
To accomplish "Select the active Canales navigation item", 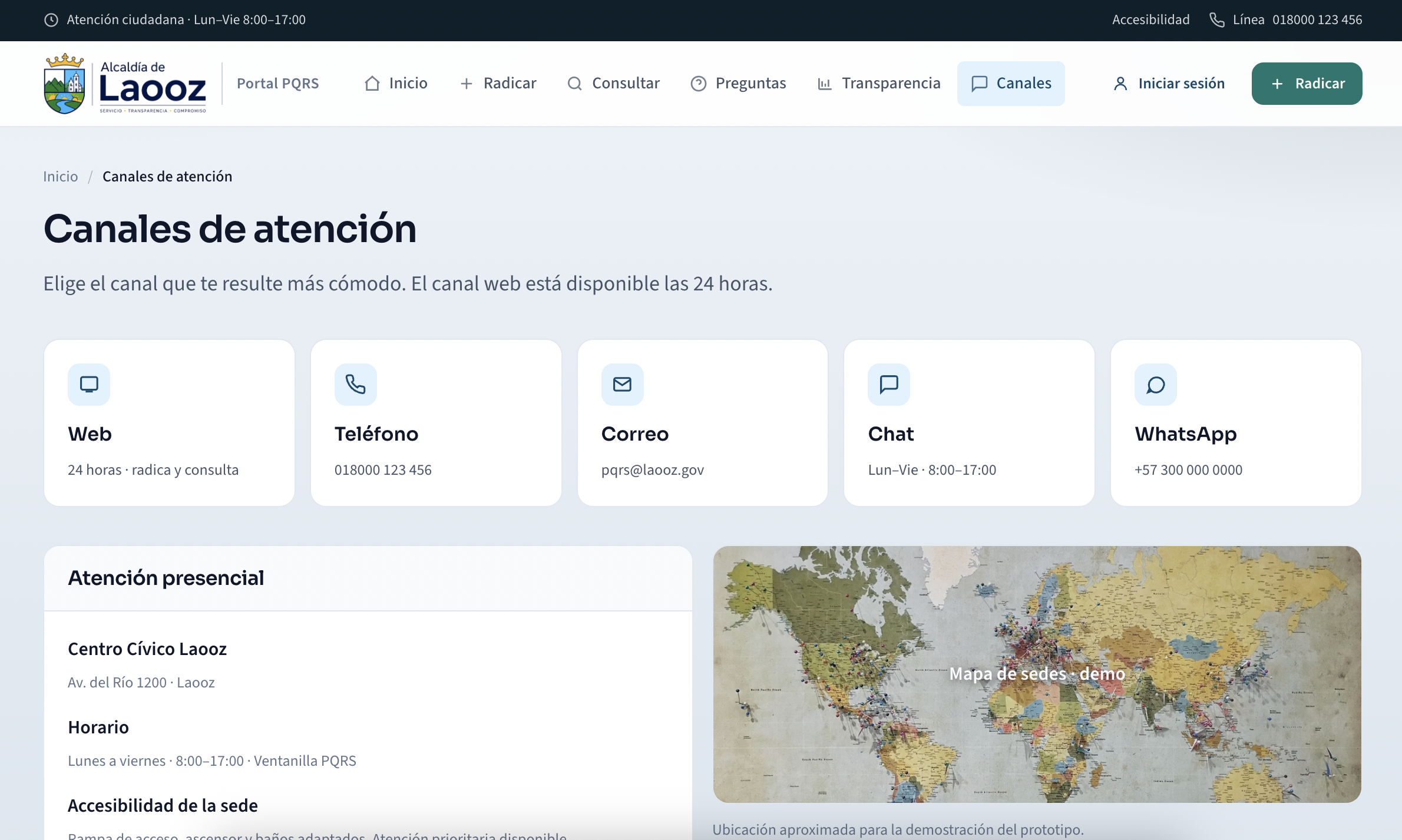I will (x=1011, y=84).
